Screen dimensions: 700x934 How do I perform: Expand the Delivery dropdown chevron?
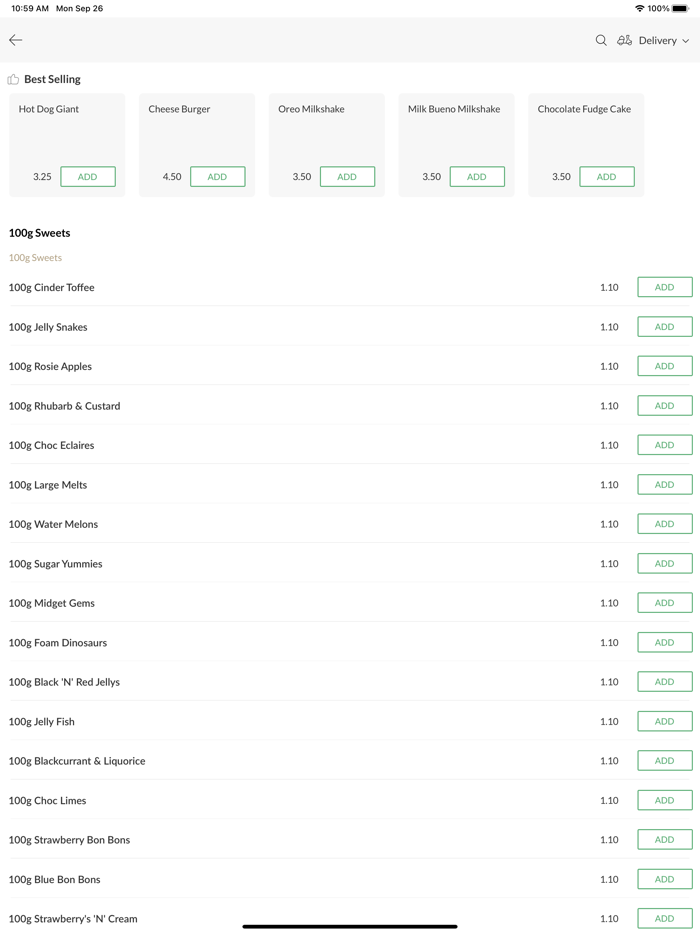(686, 41)
